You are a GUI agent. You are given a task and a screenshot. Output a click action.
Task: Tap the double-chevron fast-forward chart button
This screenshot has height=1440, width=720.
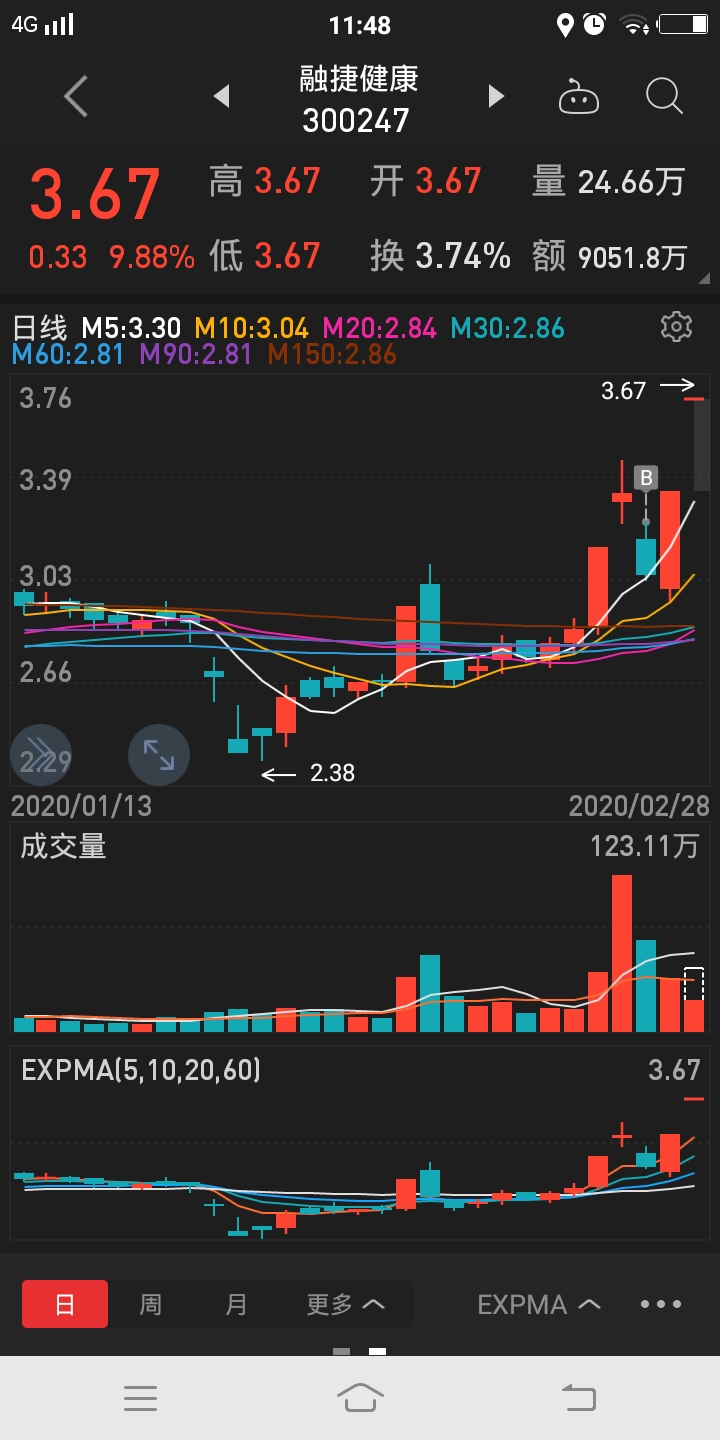pos(40,754)
